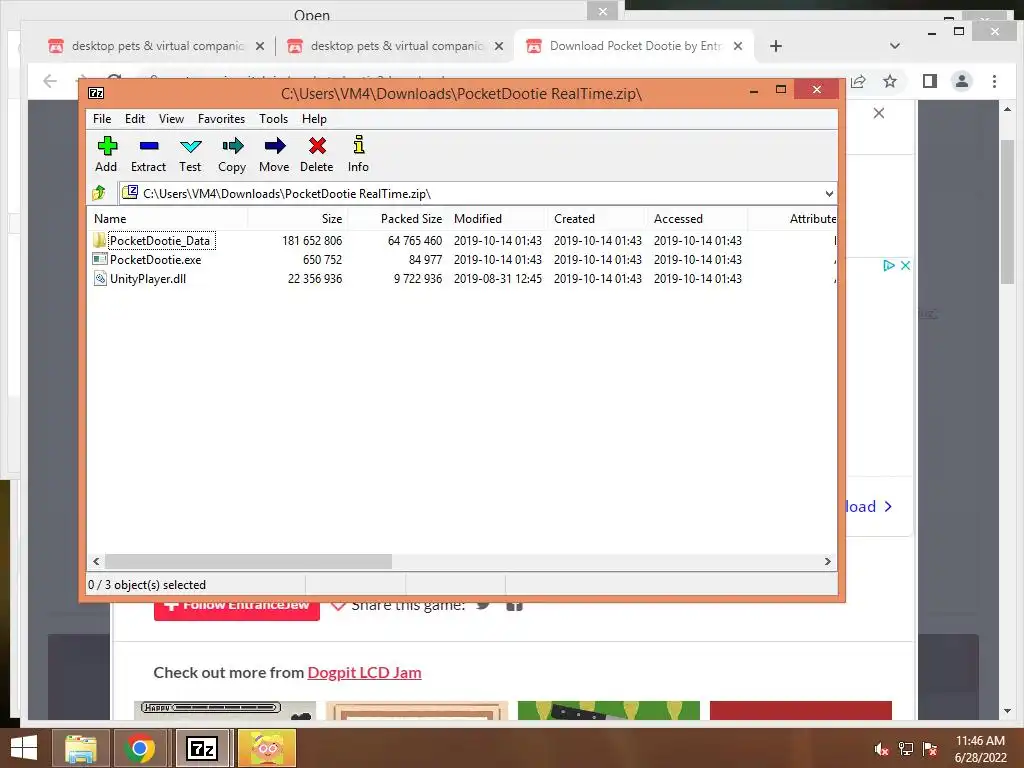Open the Tools menu
Viewport: 1024px width, 768px height.
pyautogui.click(x=273, y=119)
